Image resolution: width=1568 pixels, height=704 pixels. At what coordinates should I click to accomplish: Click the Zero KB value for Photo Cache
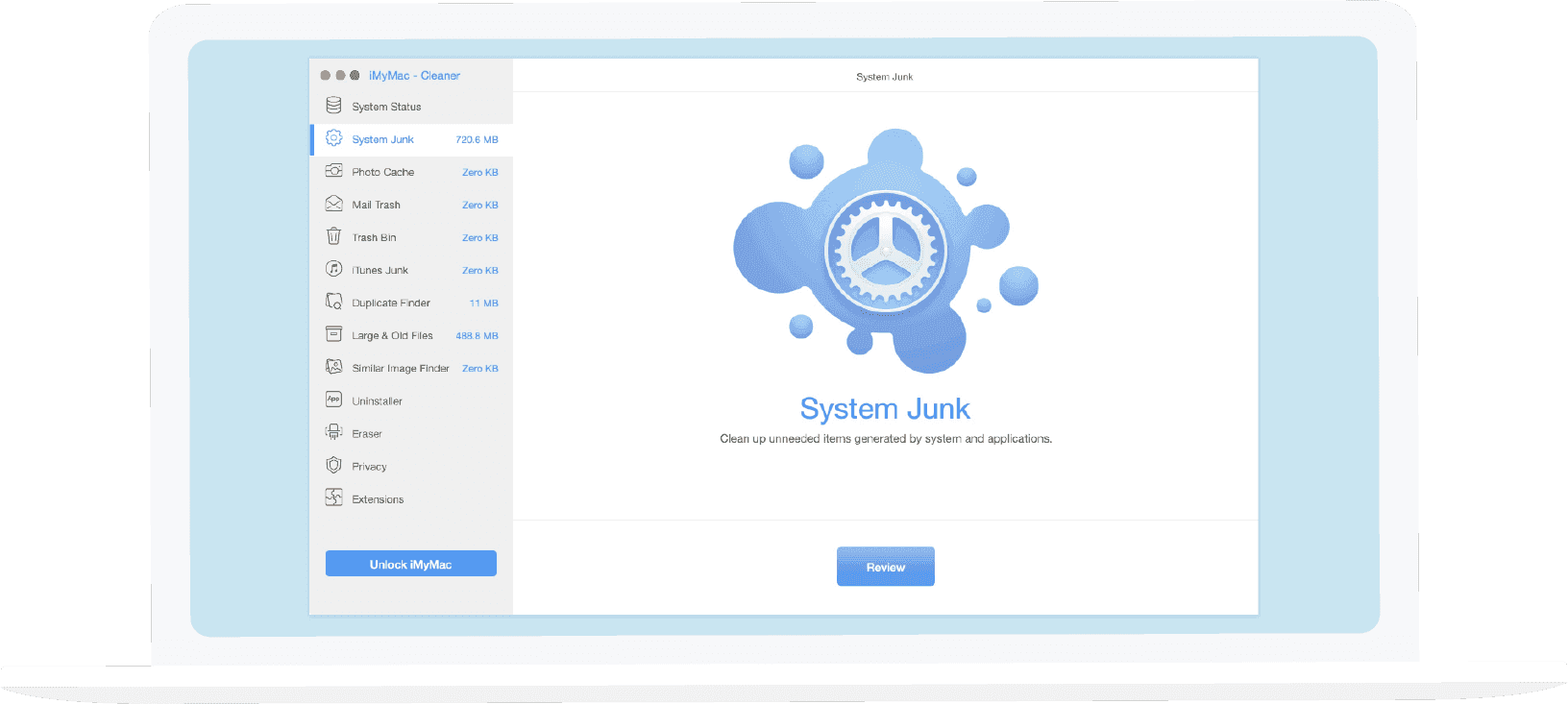coord(480,173)
